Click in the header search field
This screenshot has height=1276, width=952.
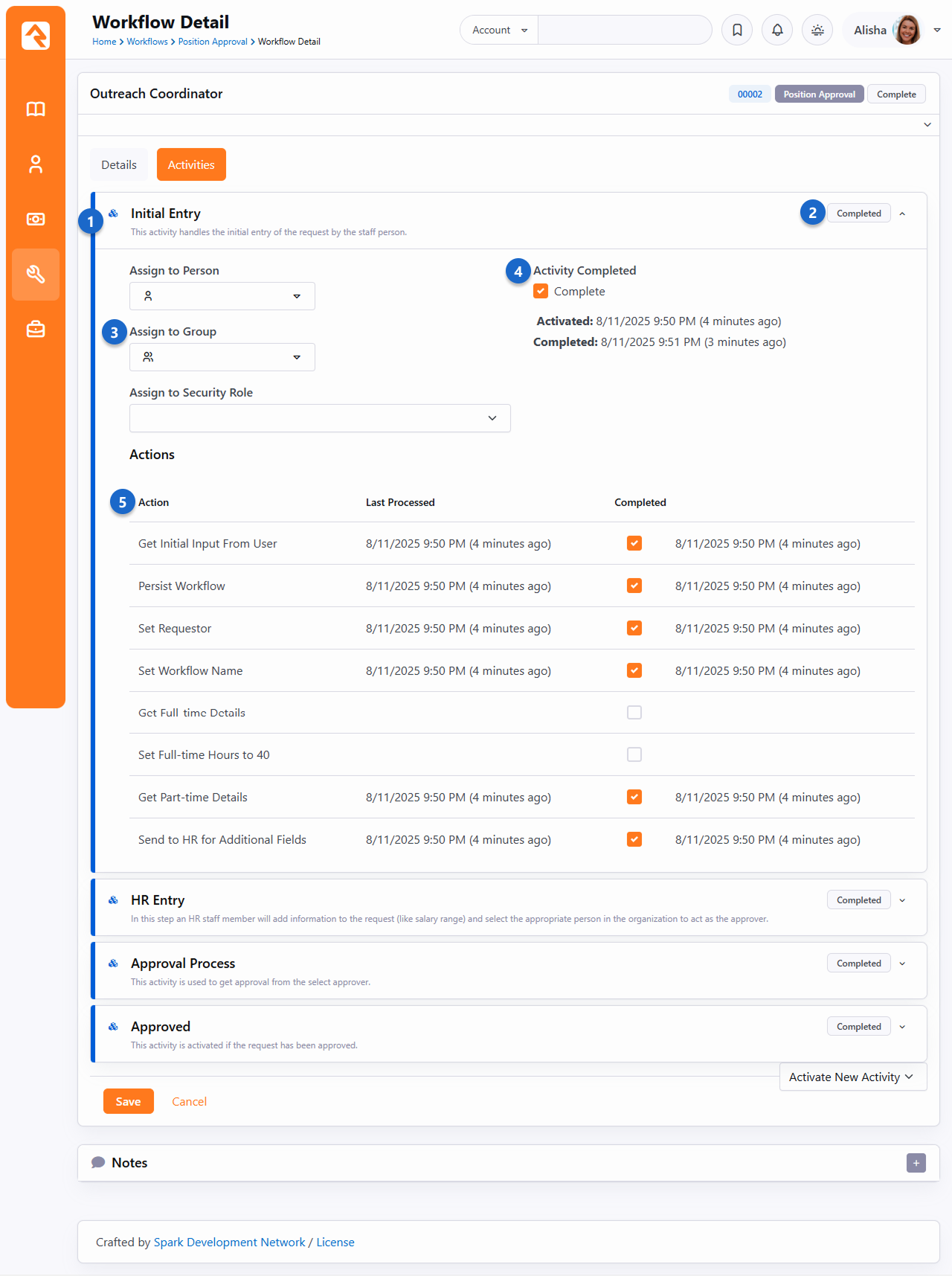point(625,31)
